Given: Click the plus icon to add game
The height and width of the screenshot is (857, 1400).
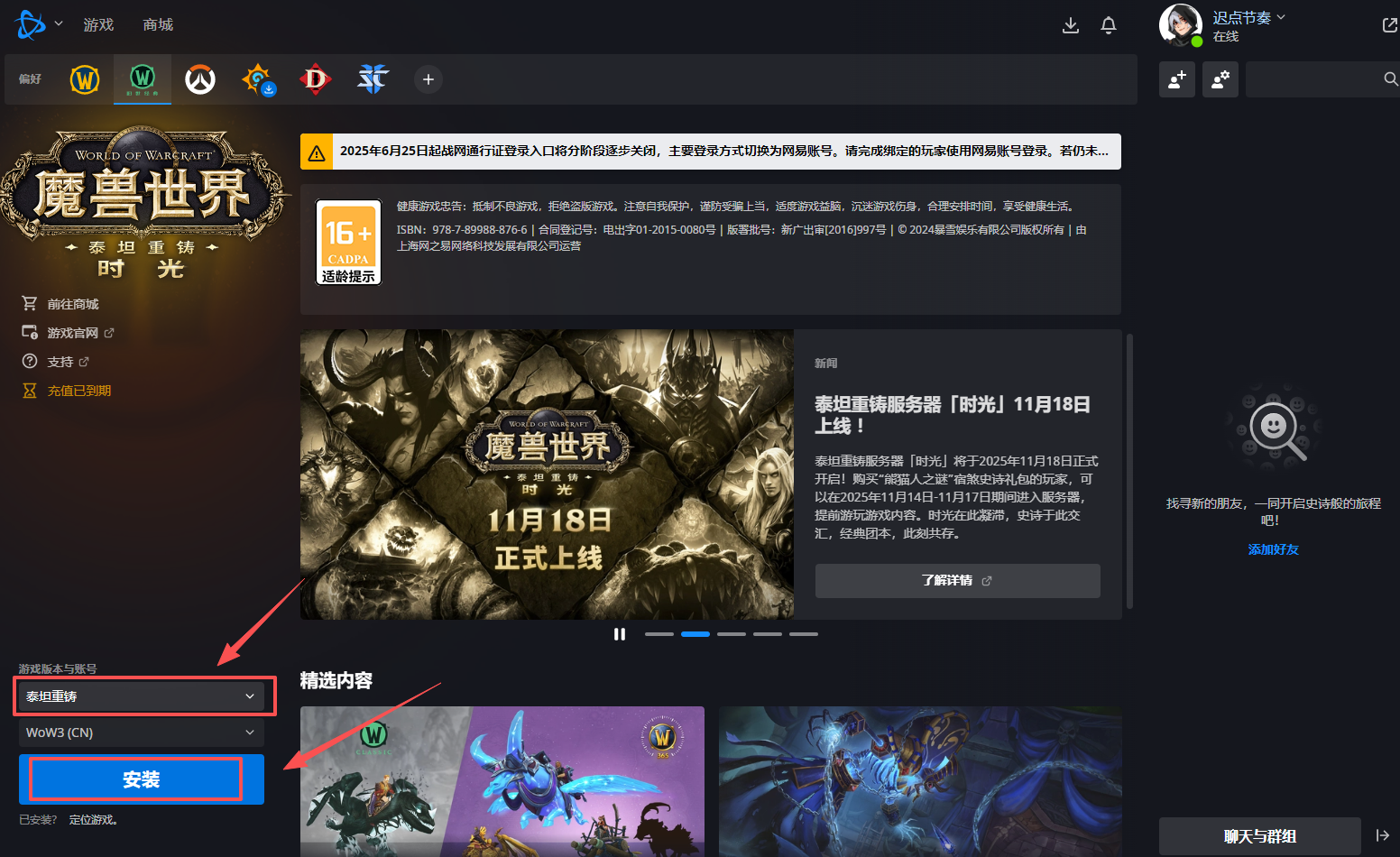Looking at the screenshot, I should pos(428,79).
